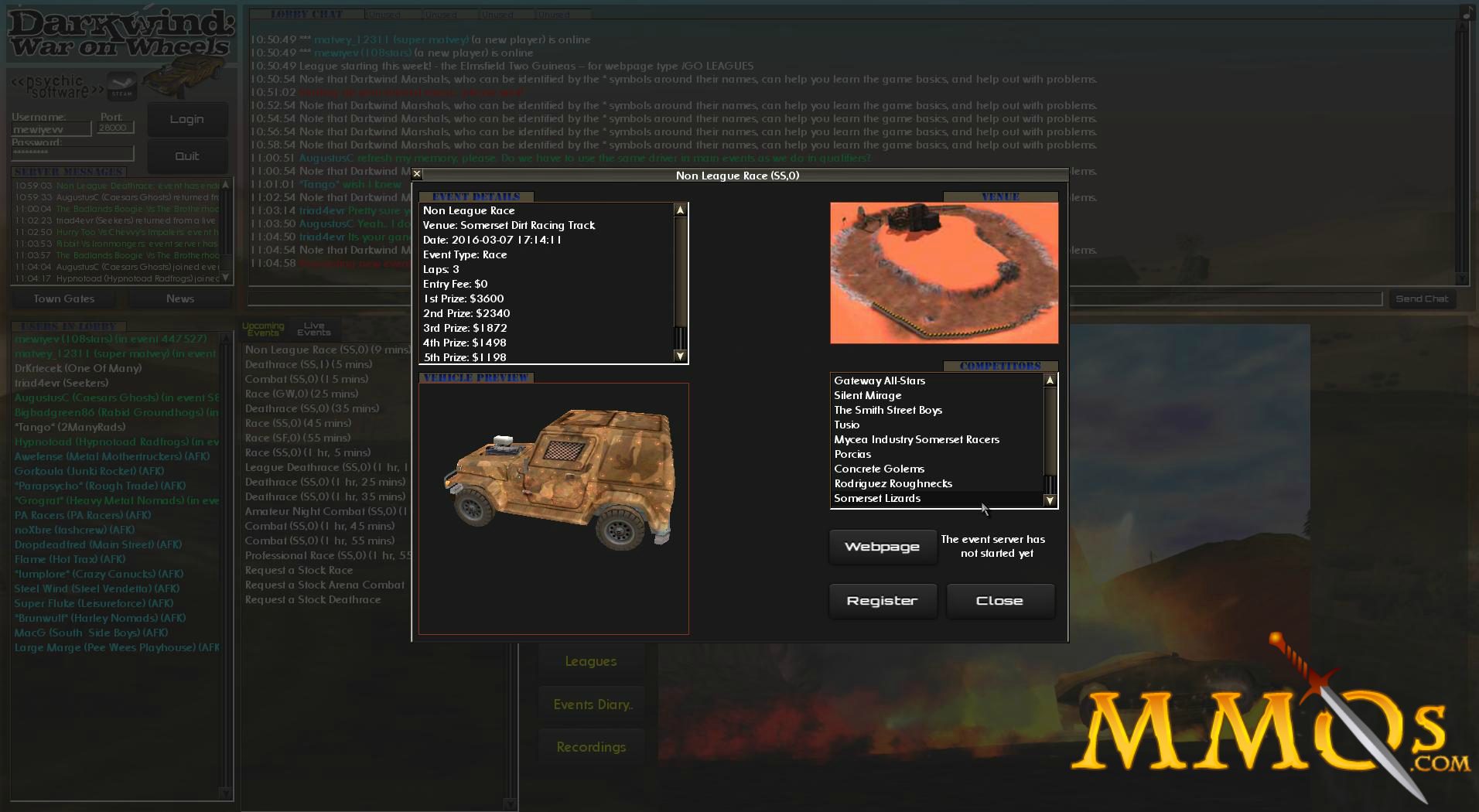Click the up arrow of Server Messages panel

point(225,185)
